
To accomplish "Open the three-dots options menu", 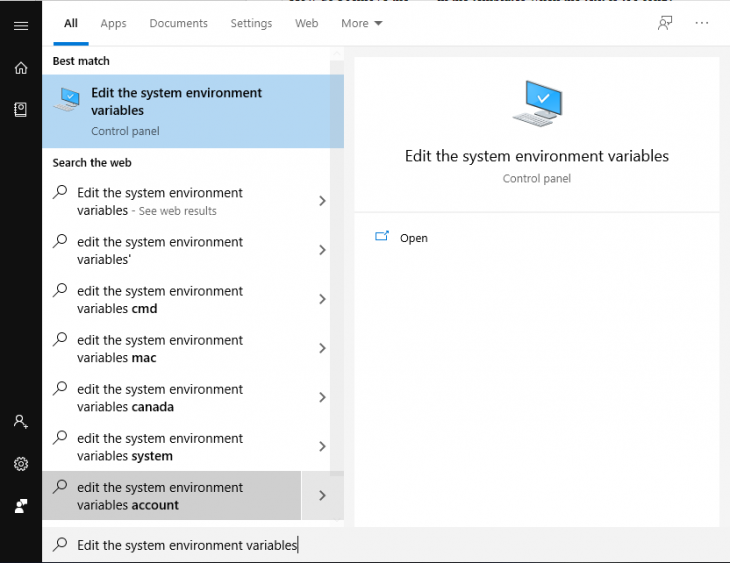I will (x=701, y=23).
